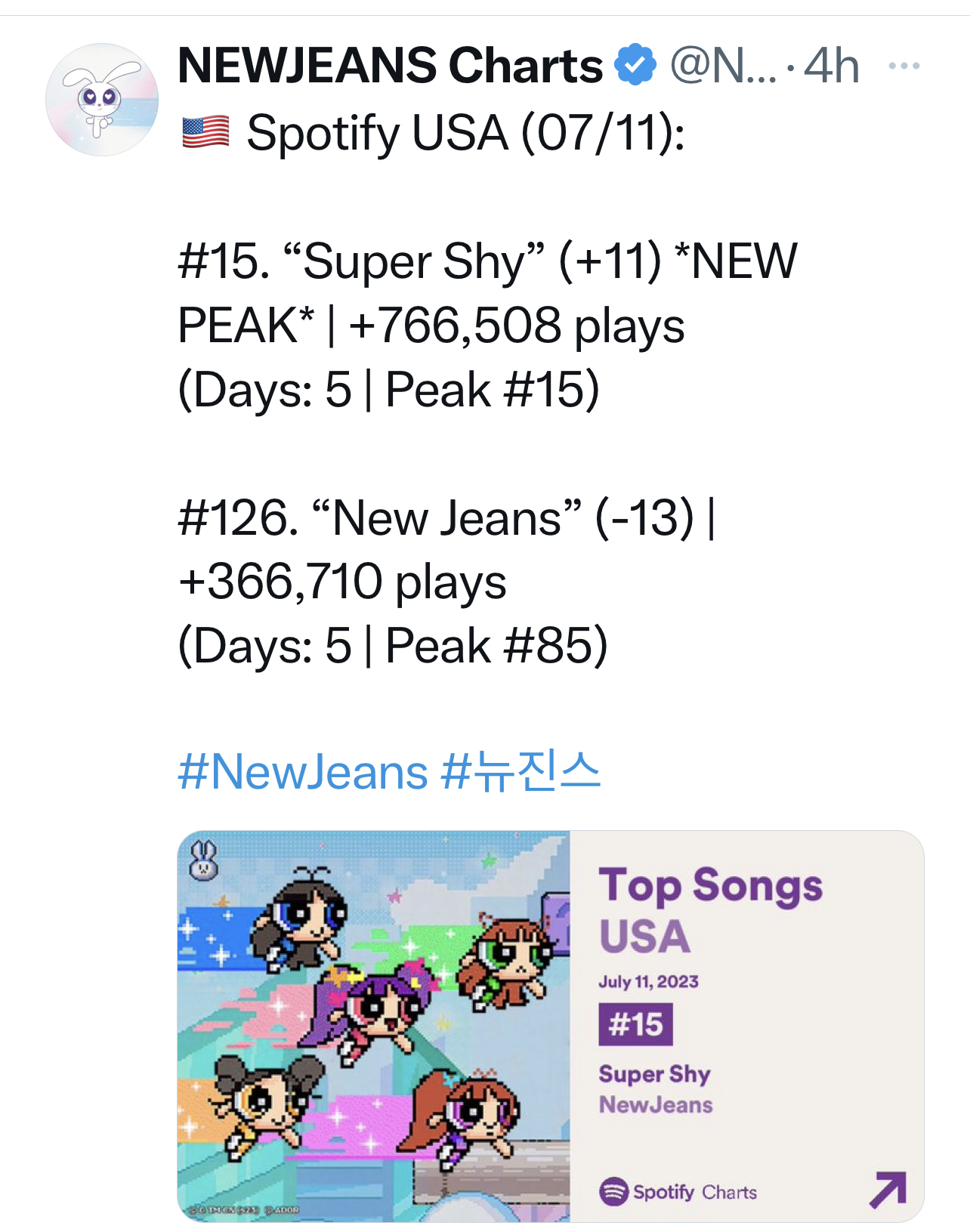Image resolution: width=970 pixels, height=1232 pixels.
Task: Open the pixel-art Powerpuff artwork image
Action: (374, 1026)
